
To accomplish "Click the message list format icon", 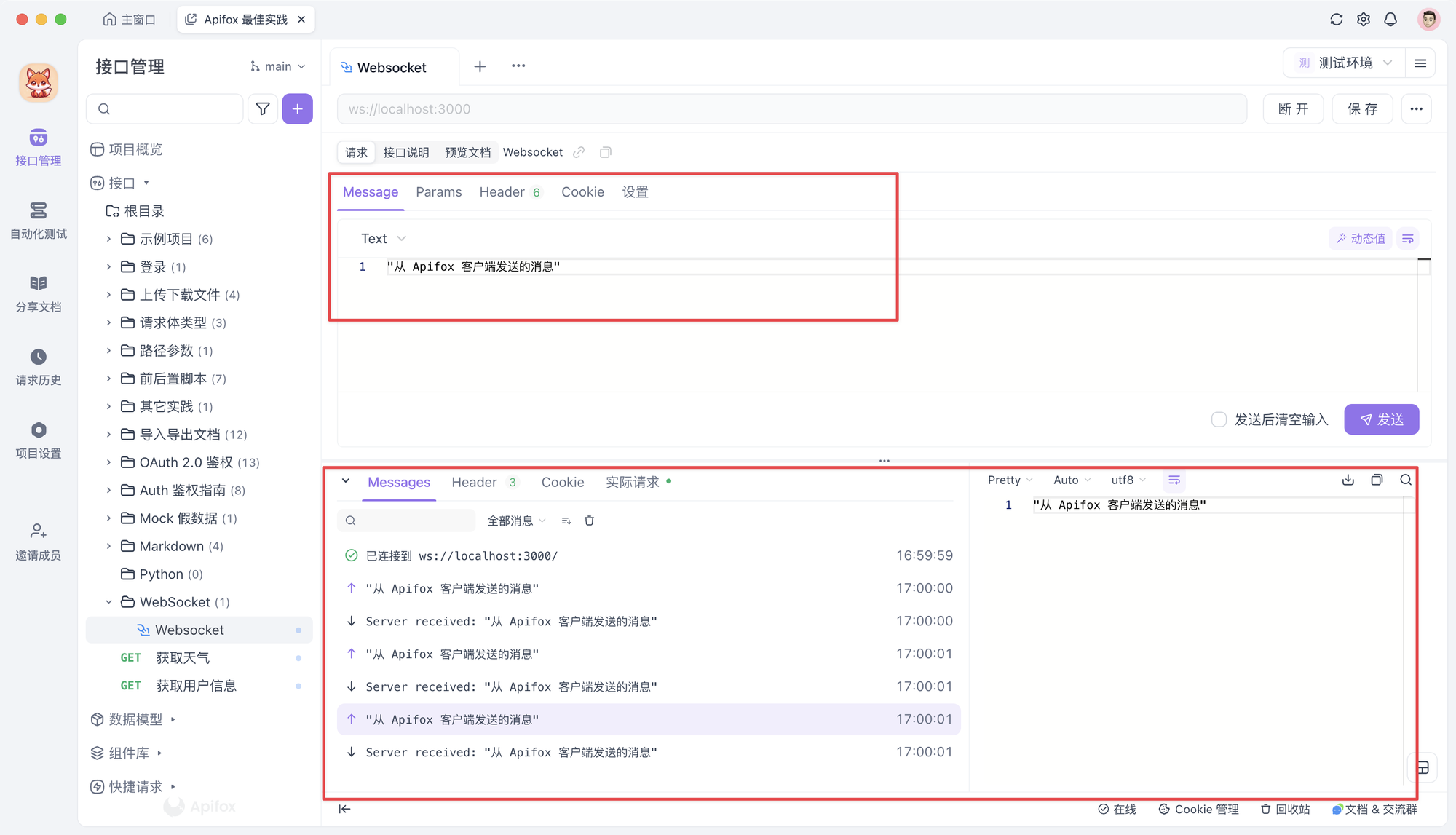I will click(x=1175, y=480).
